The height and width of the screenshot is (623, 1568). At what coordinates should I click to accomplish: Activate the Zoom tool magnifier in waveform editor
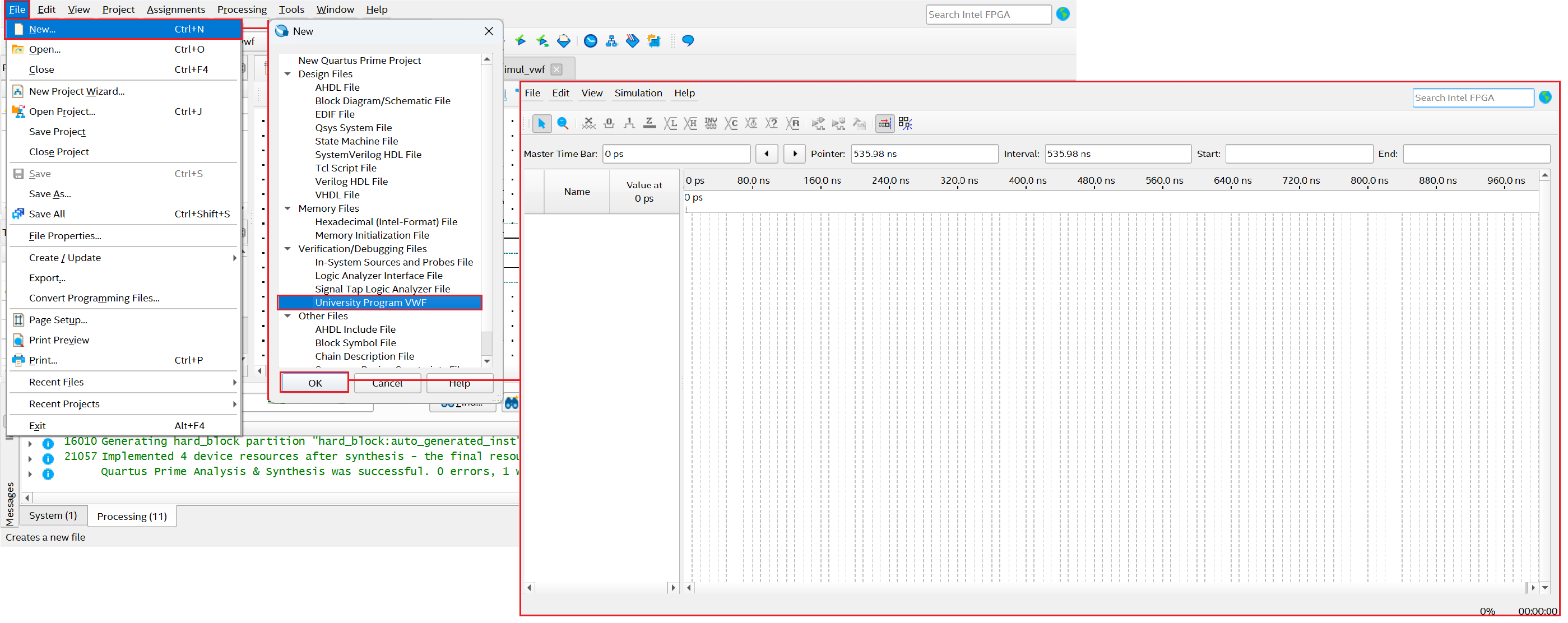click(x=563, y=123)
